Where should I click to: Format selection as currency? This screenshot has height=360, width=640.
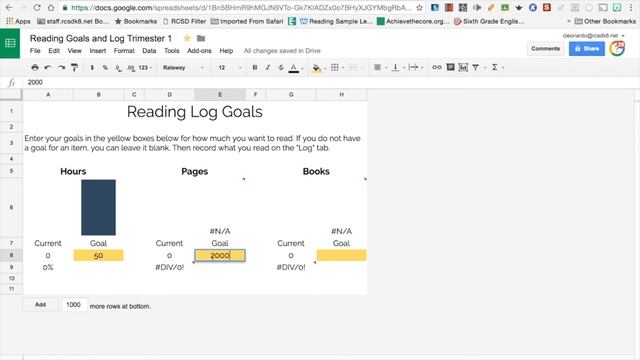pyautogui.click(x=92, y=67)
